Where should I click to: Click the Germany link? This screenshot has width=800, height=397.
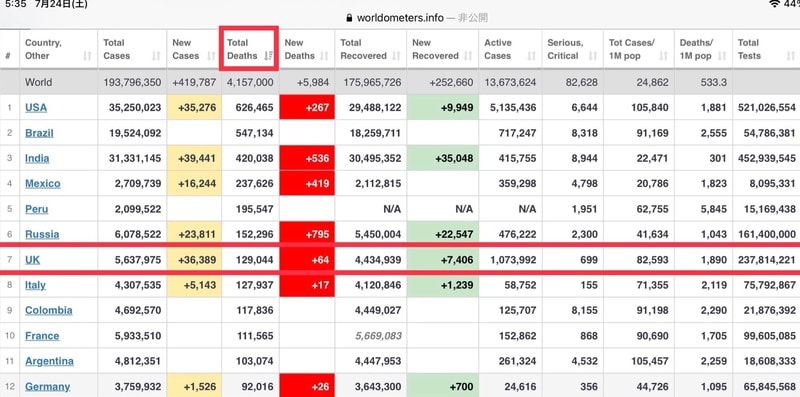[47, 386]
